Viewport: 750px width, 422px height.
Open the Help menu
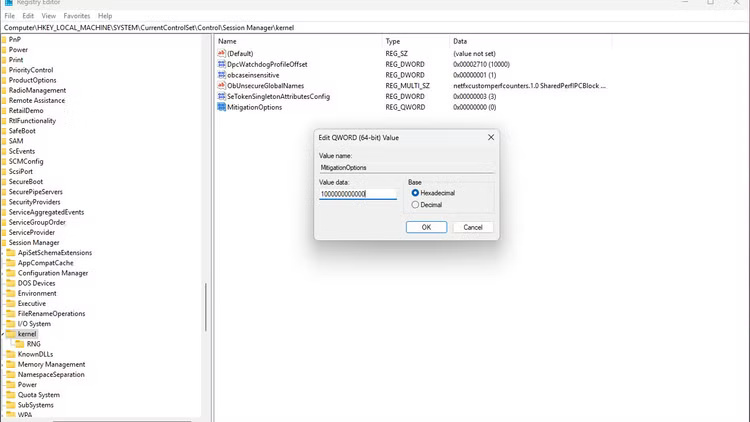(x=105, y=16)
